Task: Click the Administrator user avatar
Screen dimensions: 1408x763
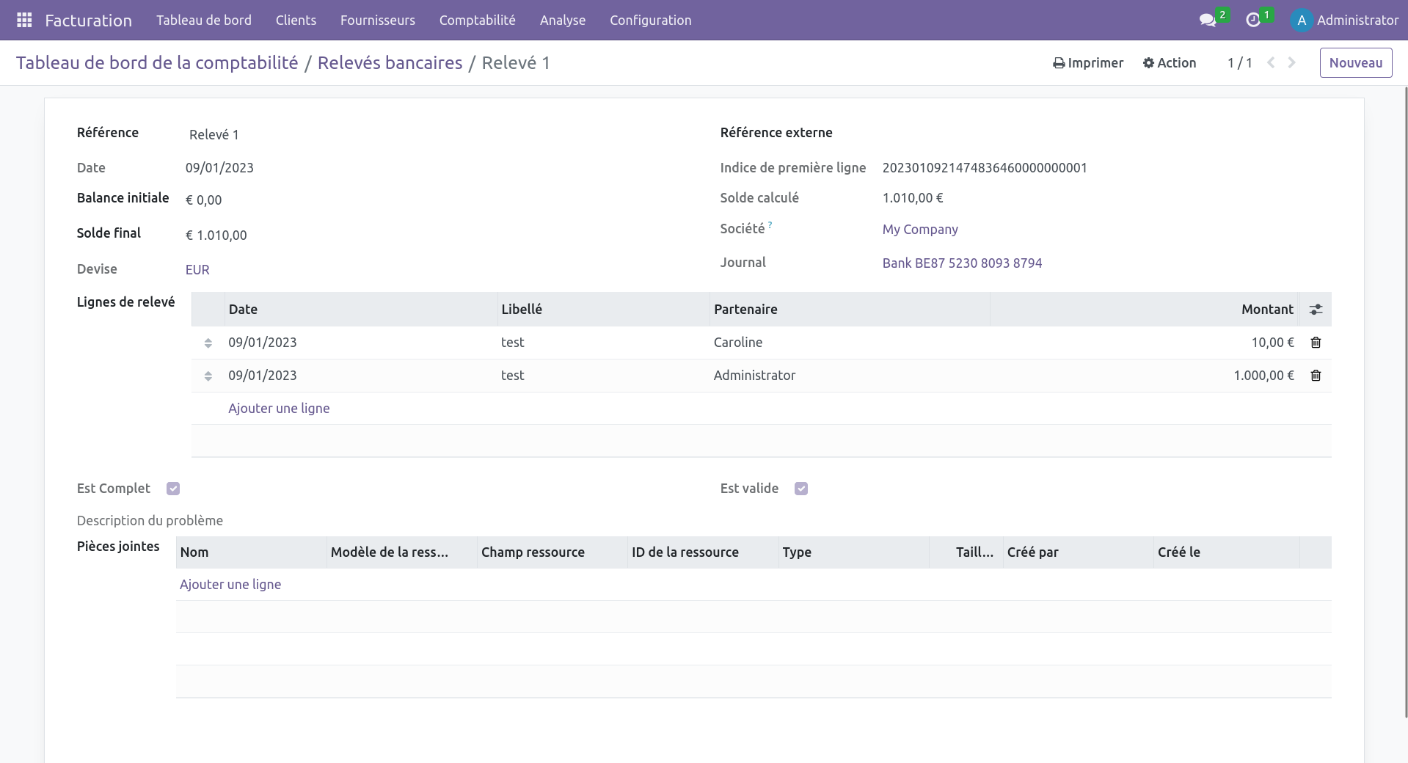Action: 1301,20
